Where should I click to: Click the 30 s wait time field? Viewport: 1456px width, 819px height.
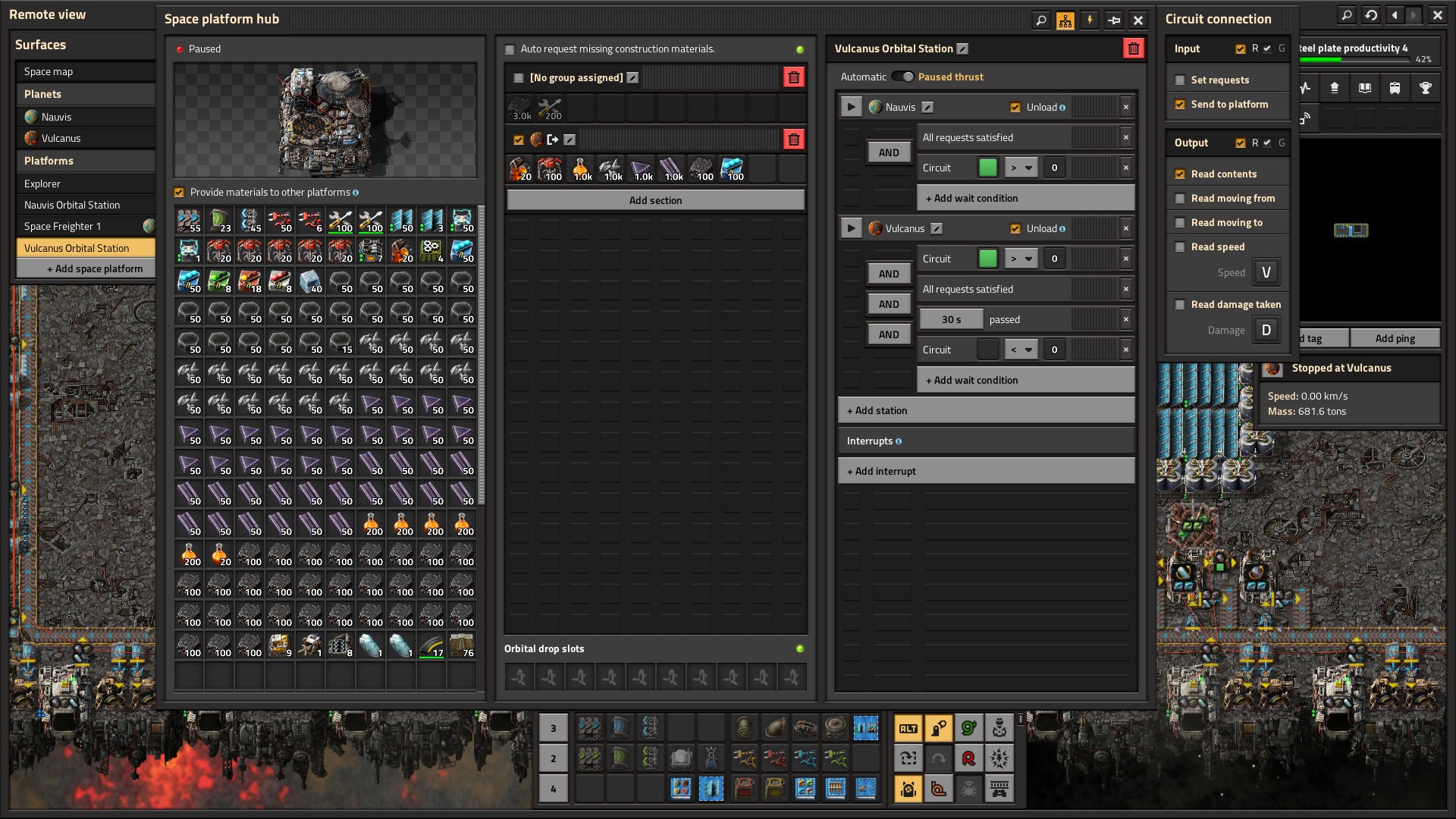(x=951, y=319)
